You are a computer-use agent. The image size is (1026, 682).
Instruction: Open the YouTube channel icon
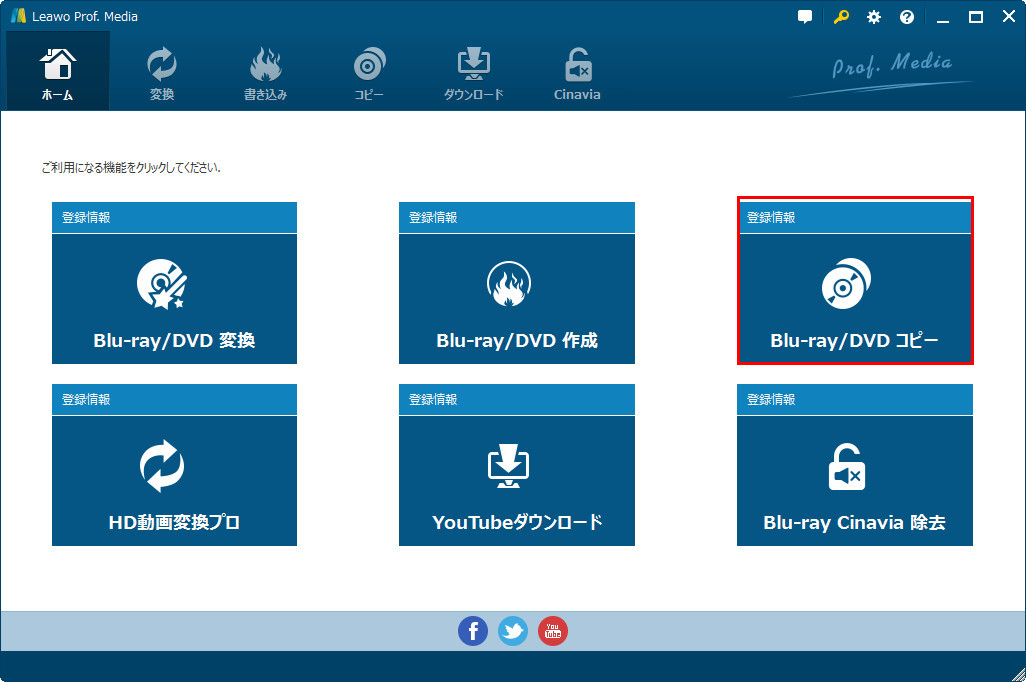(x=553, y=631)
